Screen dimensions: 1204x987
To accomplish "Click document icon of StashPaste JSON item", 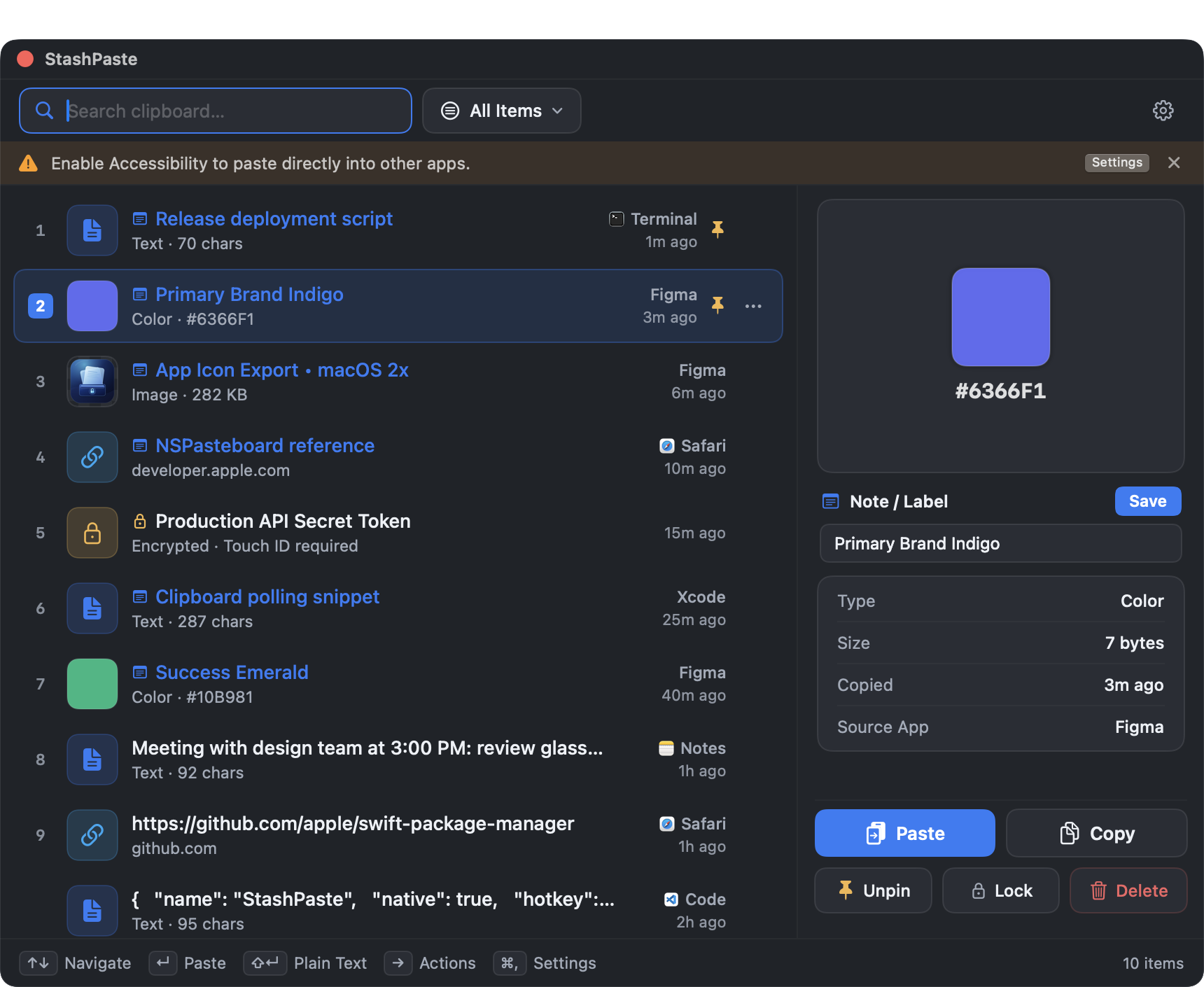I will pos(92,911).
